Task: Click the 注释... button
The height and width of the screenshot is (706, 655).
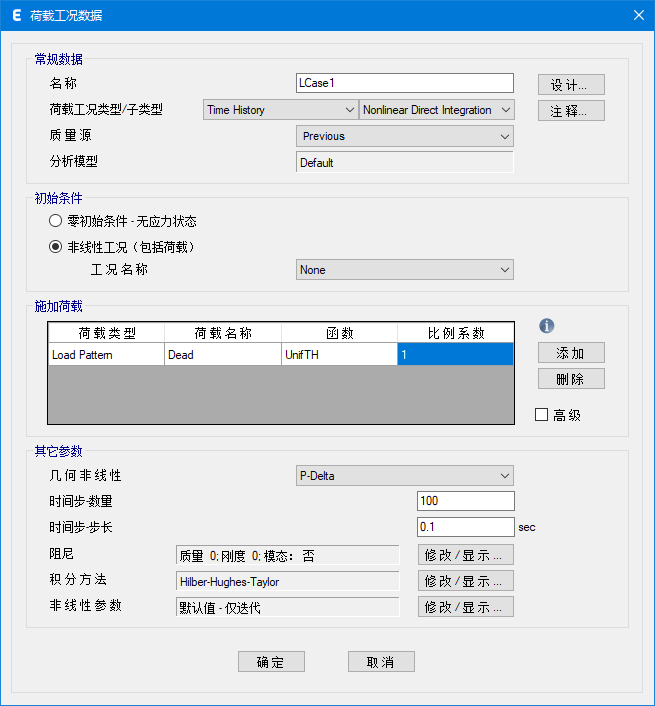Action: tap(571, 110)
